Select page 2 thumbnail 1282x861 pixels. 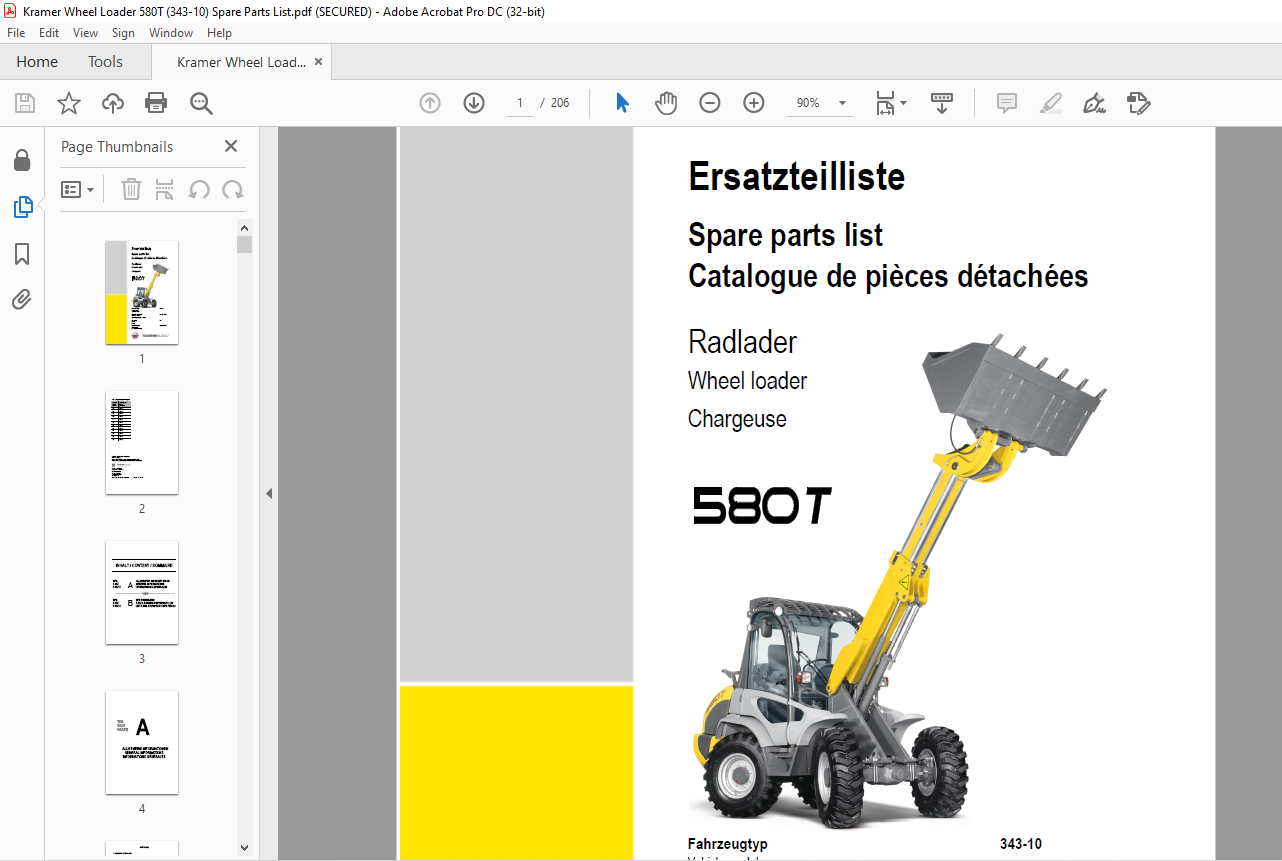142,442
